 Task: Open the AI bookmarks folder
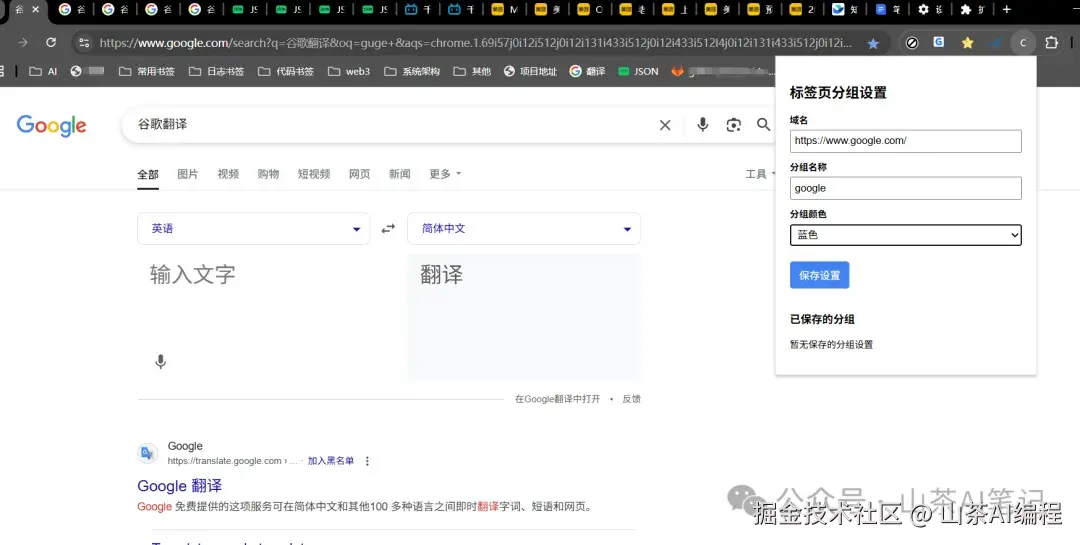point(43,71)
